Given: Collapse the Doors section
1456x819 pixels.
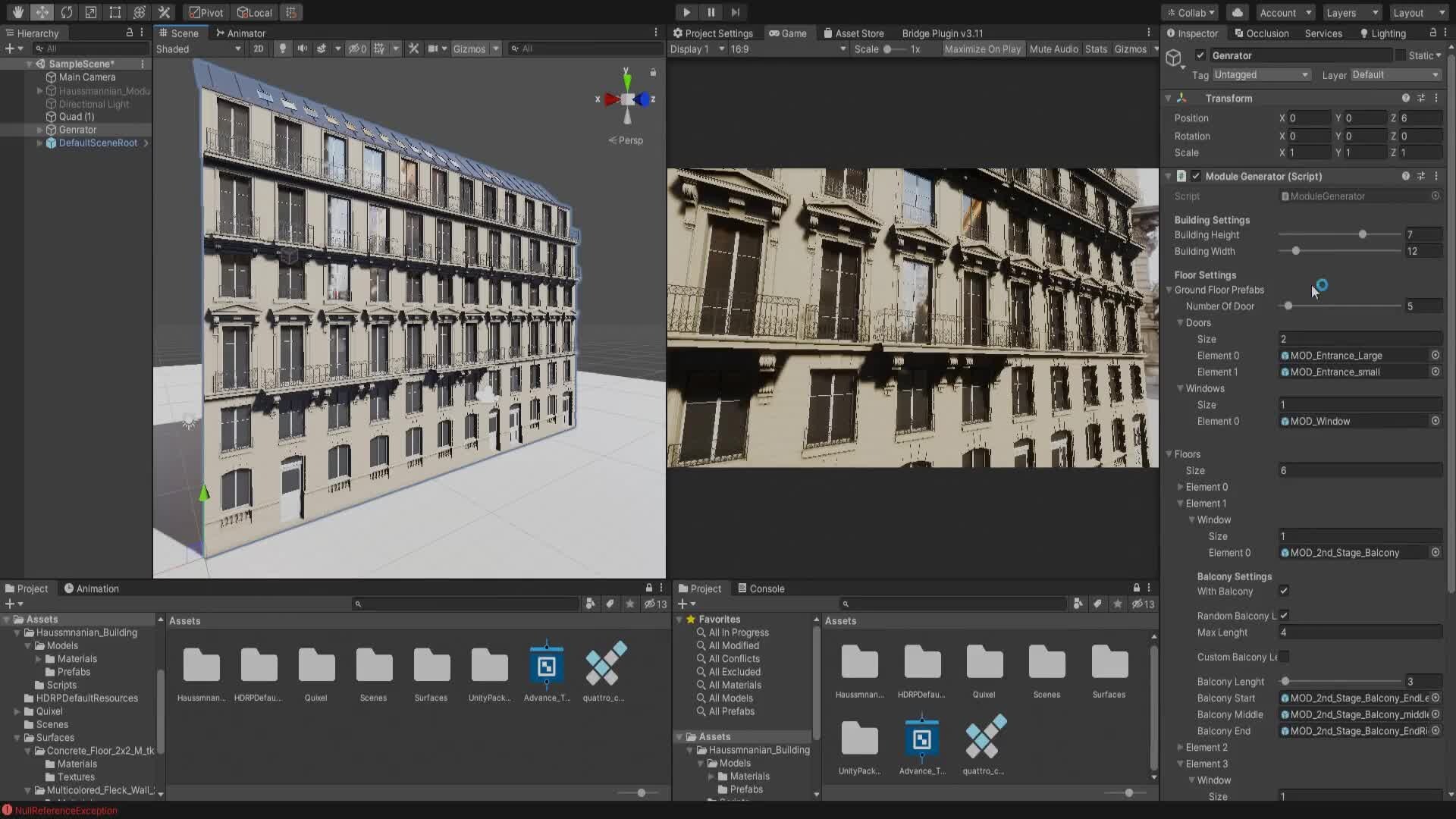Looking at the screenshot, I should point(1181,322).
